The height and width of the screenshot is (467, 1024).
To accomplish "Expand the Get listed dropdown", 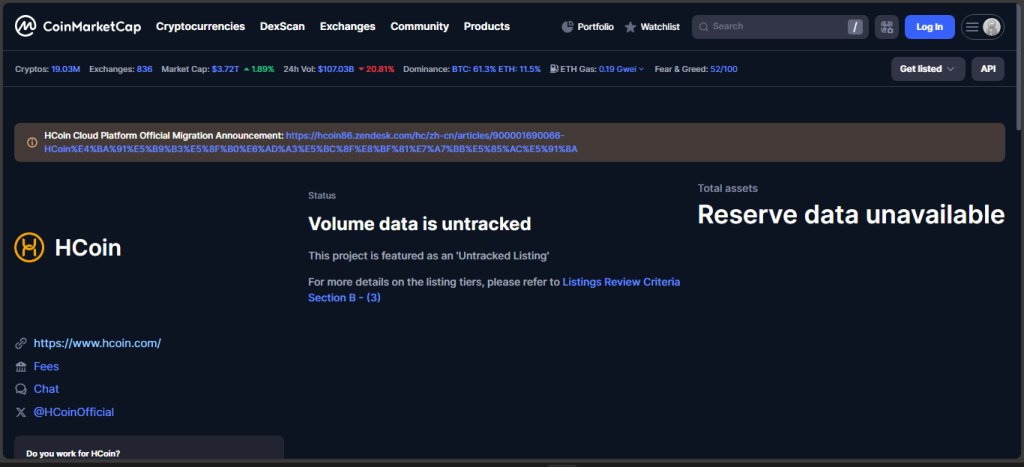I will point(927,69).
